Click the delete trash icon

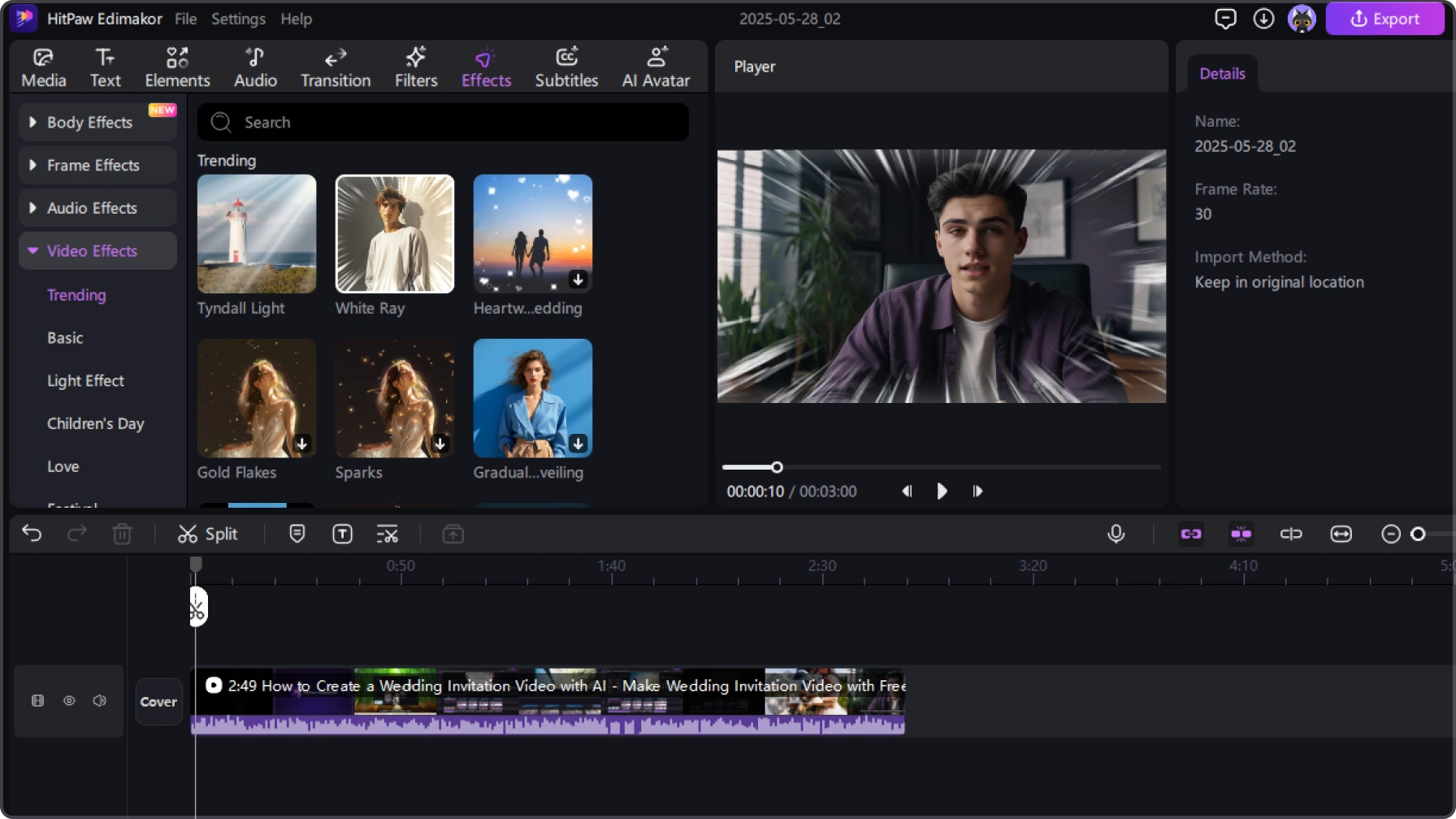pos(122,534)
